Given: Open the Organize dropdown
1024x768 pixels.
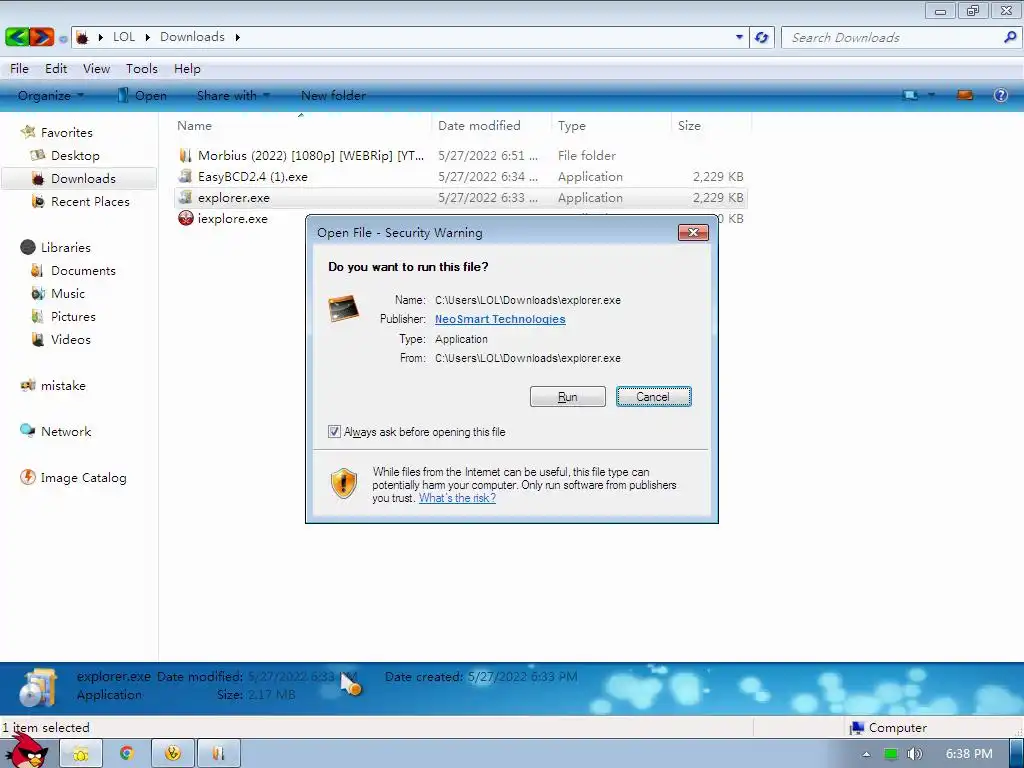Looking at the screenshot, I should point(51,95).
